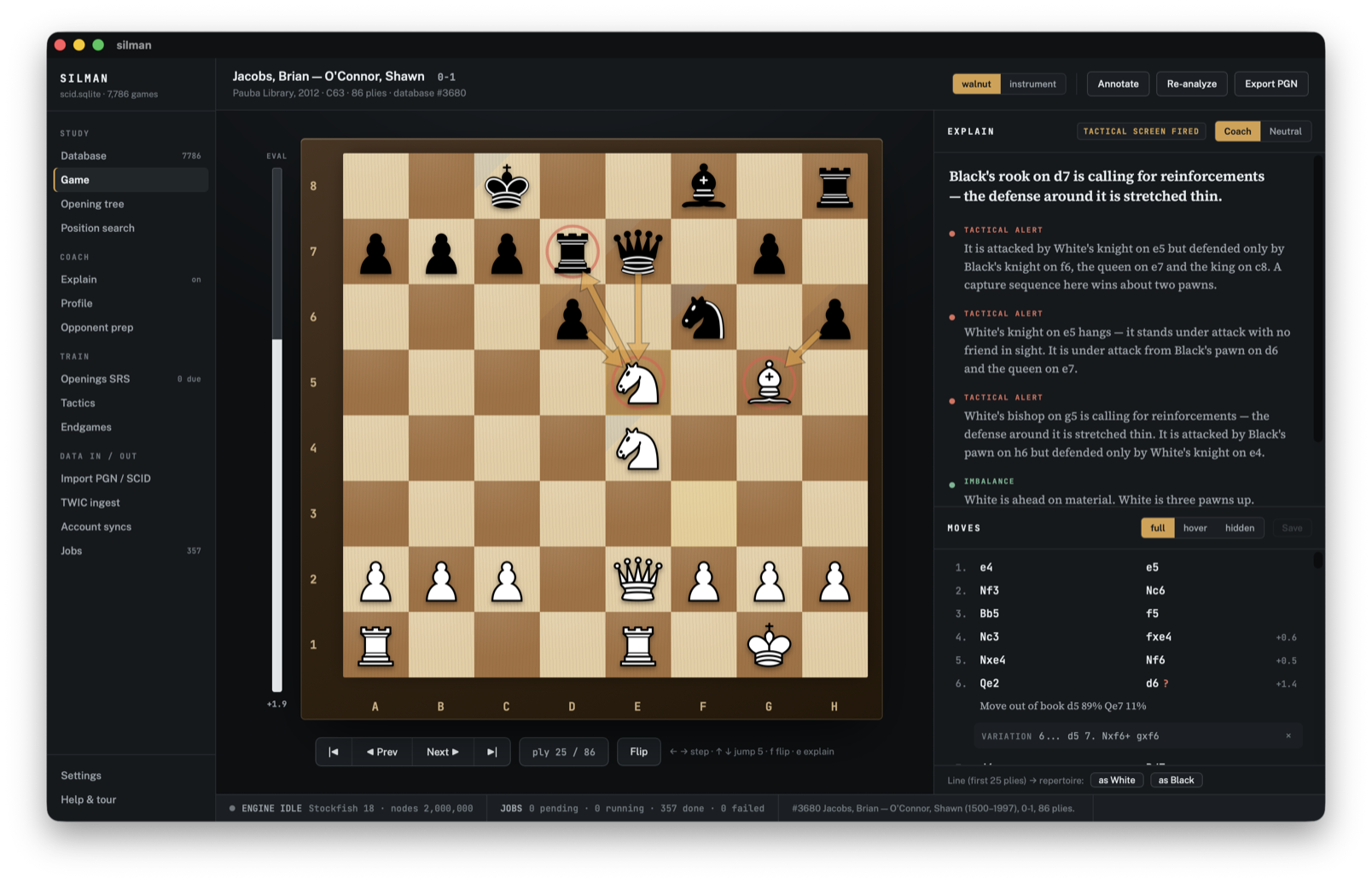This screenshot has height=883, width=1372.
Task: Open Help & tour
Action: coord(131,799)
